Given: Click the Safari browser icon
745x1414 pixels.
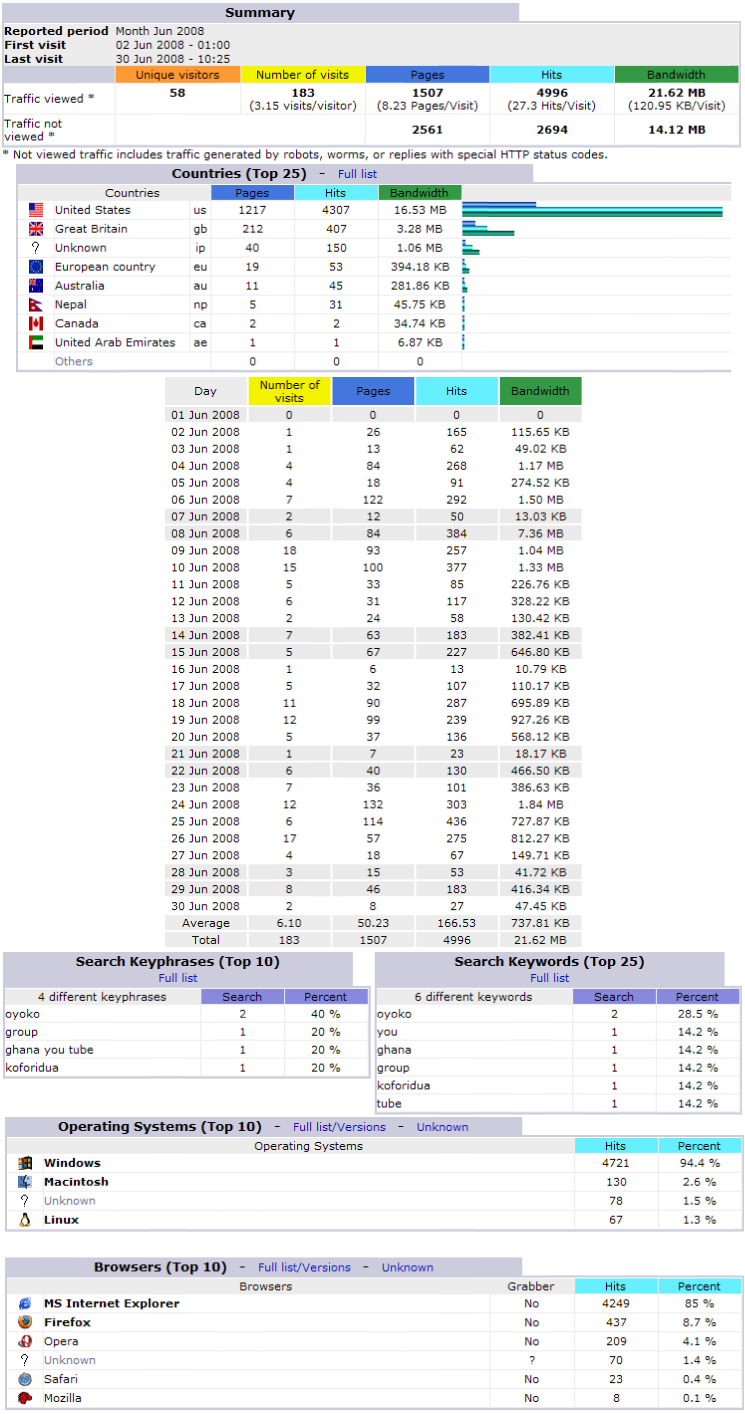Looking at the screenshot, I should tap(25, 1379).
